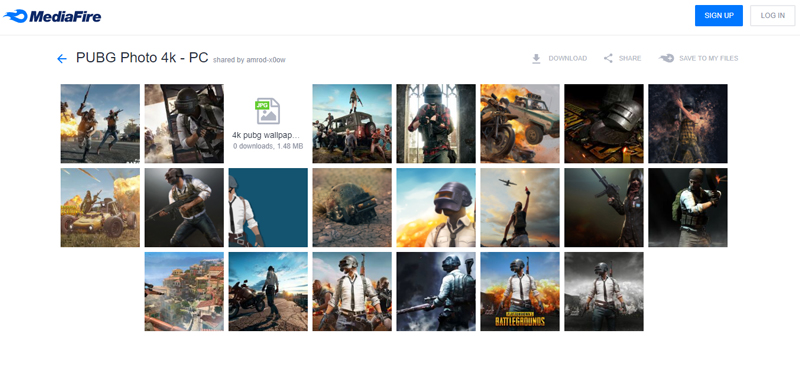This screenshot has height=371, width=800.
Task: Click the LOG IN button
Action: tap(772, 16)
